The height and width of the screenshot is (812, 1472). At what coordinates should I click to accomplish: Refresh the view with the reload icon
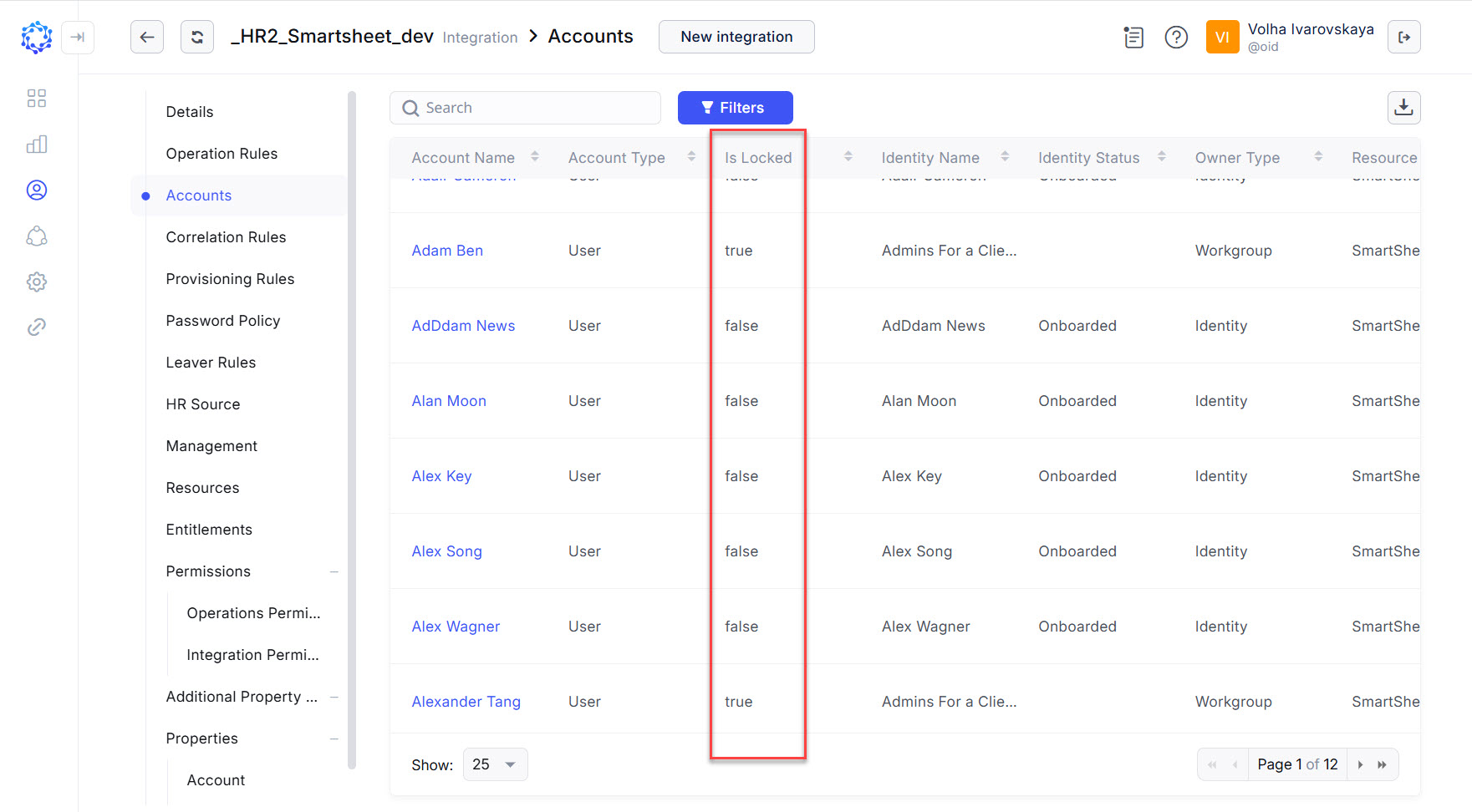click(x=197, y=37)
